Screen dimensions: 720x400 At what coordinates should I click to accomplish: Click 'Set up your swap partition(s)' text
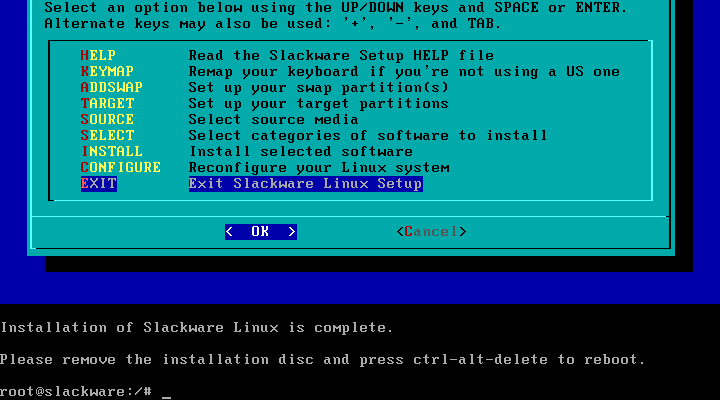(319, 88)
